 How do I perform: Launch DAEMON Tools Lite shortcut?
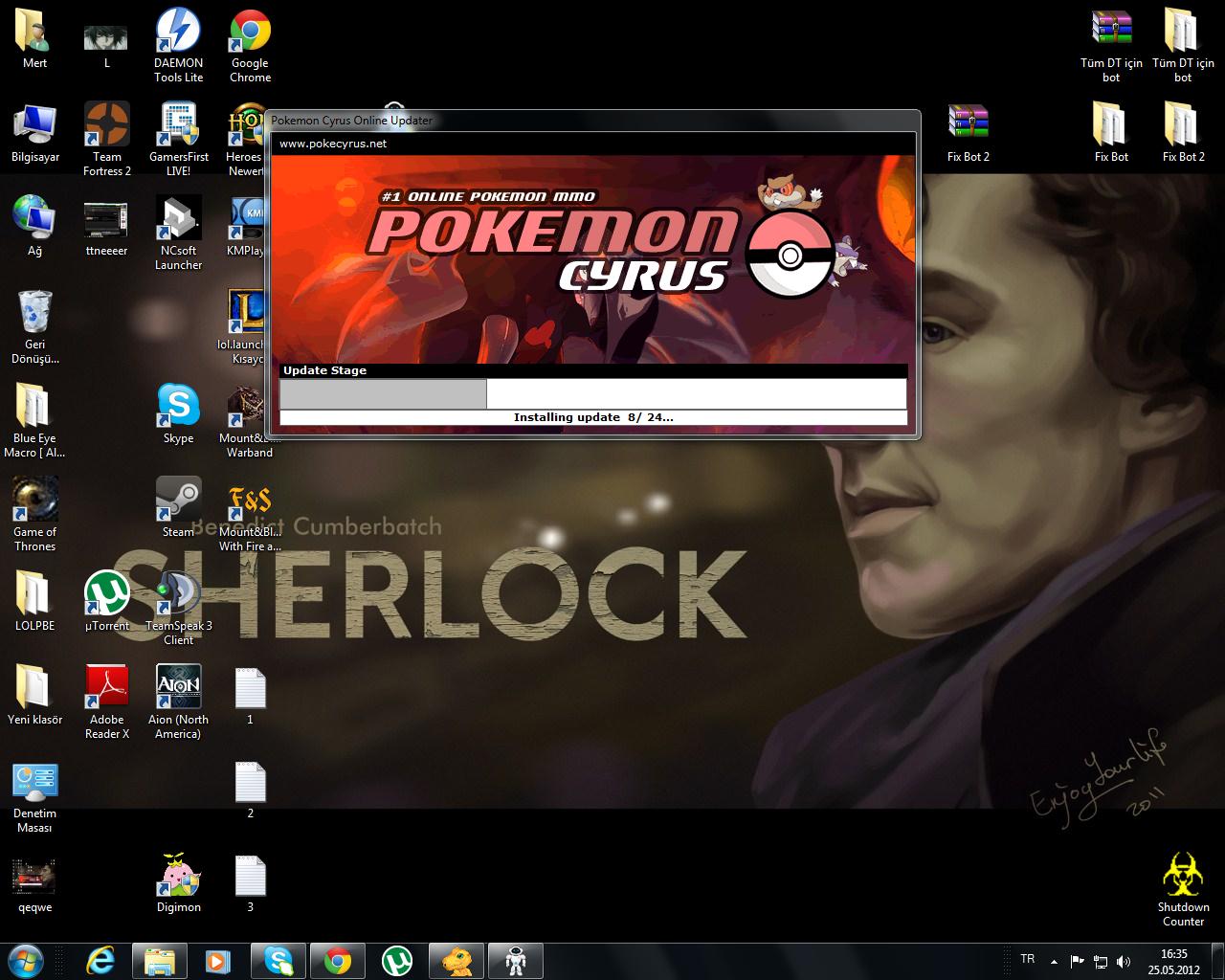coord(178,46)
